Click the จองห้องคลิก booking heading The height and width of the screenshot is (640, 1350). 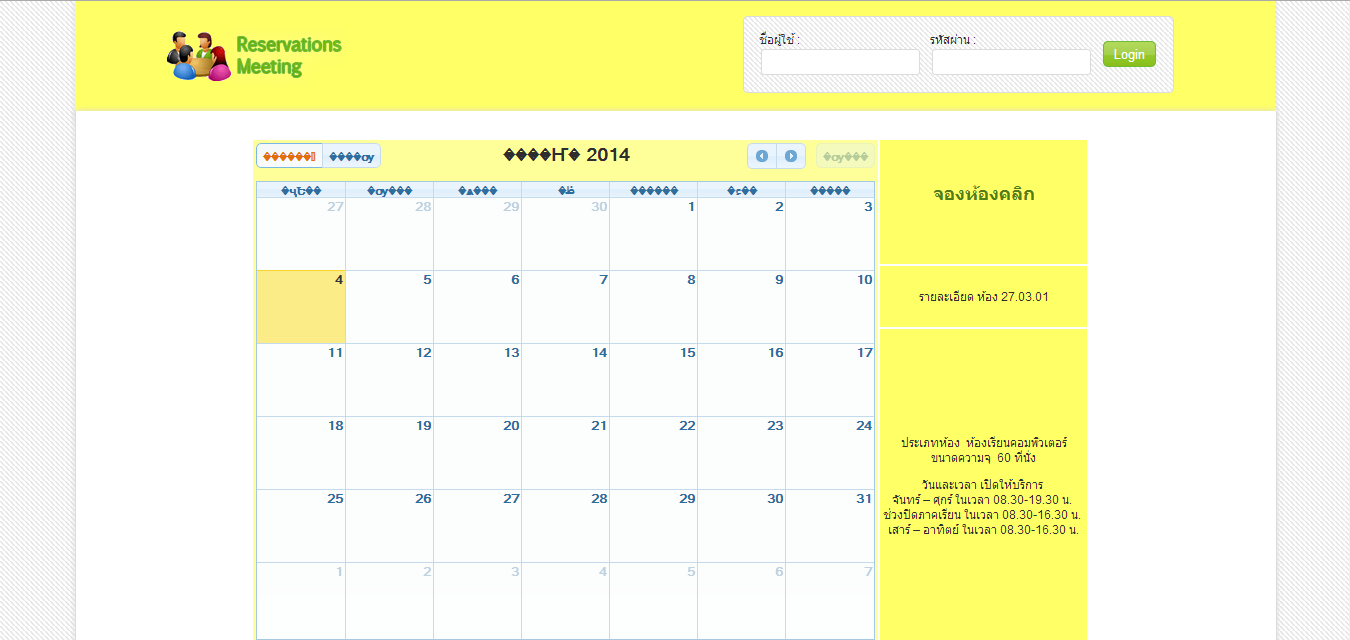click(x=984, y=194)
